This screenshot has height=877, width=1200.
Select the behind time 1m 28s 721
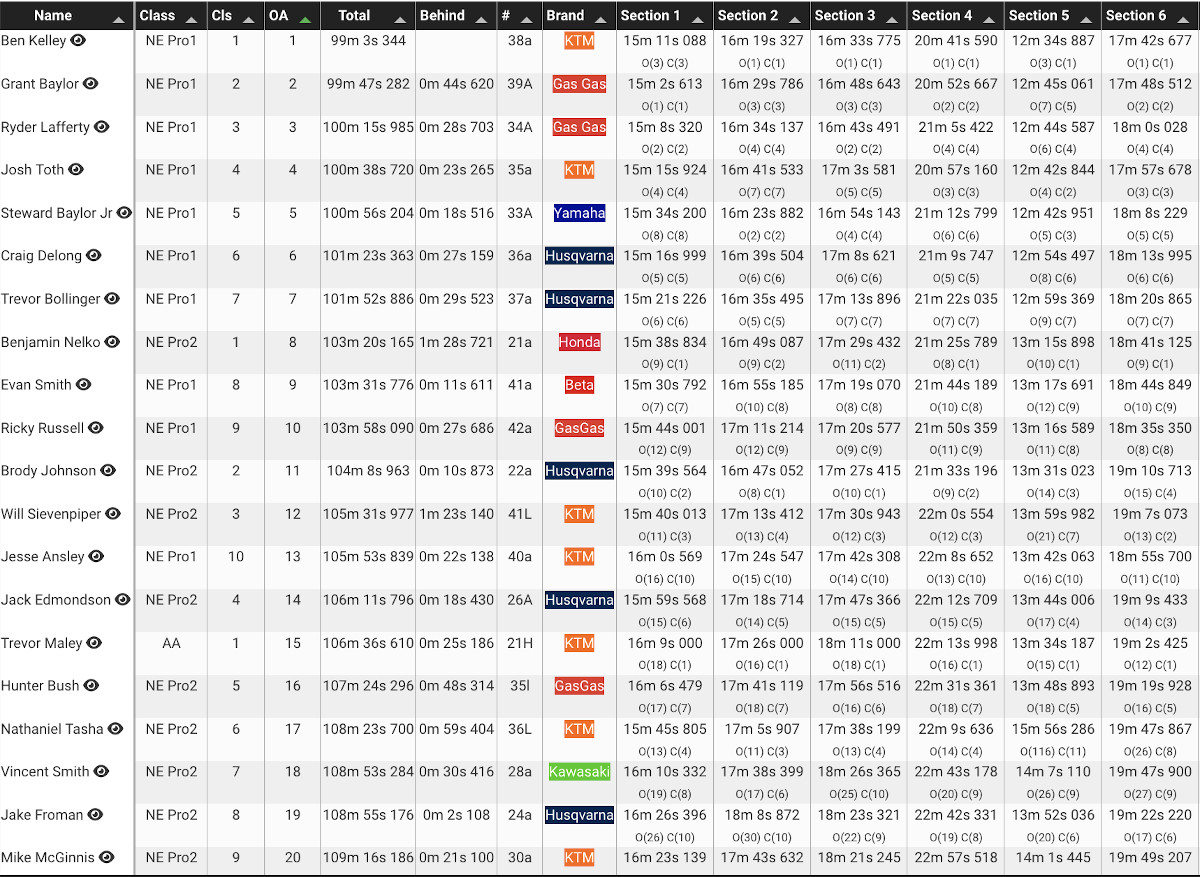click(x=456, y=342)
